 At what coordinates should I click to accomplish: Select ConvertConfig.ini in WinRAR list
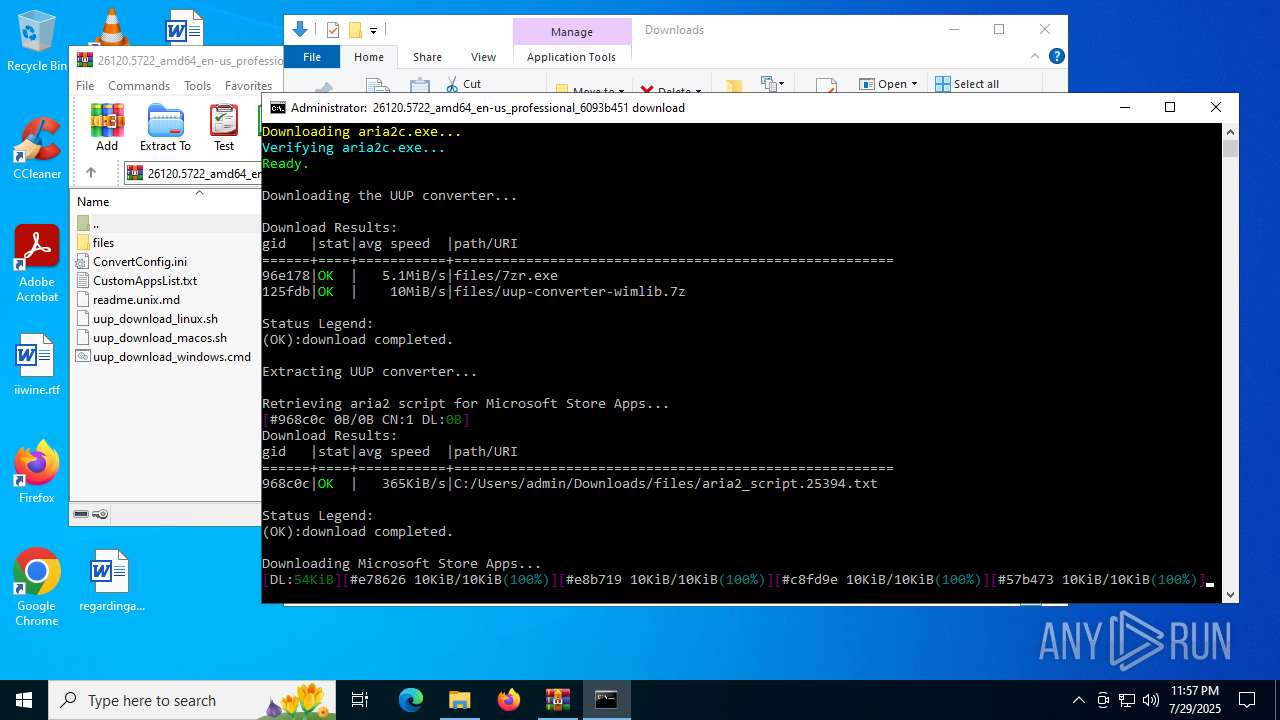coord(131,262)
